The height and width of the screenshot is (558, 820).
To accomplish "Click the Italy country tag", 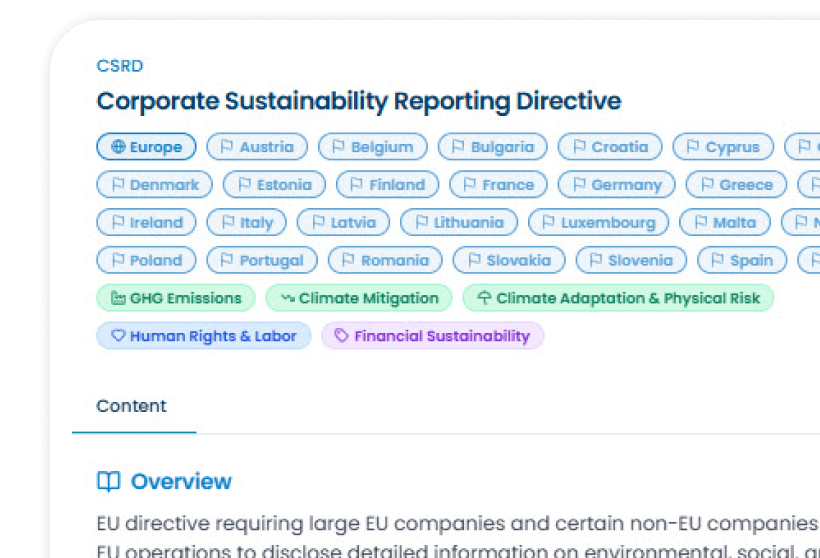I will click(246, 222).
